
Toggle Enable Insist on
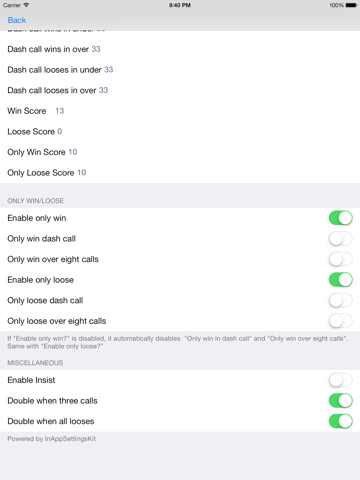coord(340,380)
